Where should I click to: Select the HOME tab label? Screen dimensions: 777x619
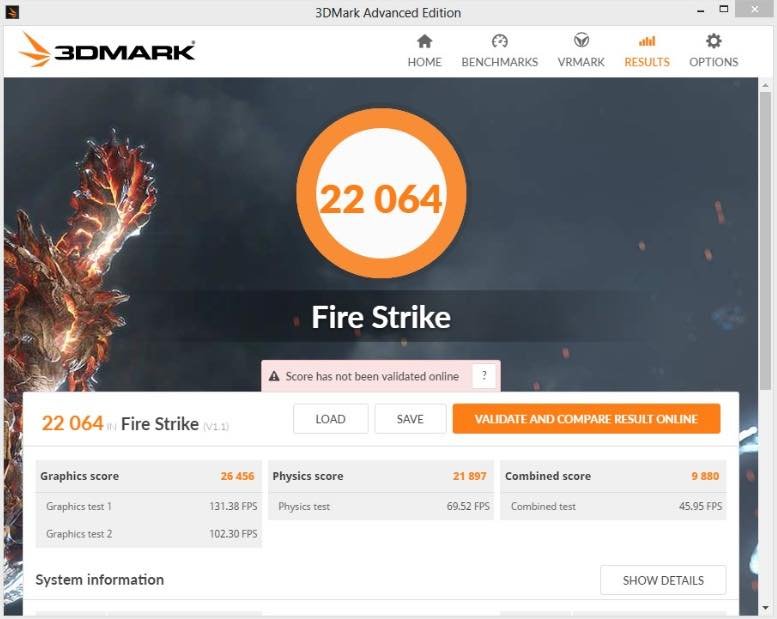(x=424, y=62)
